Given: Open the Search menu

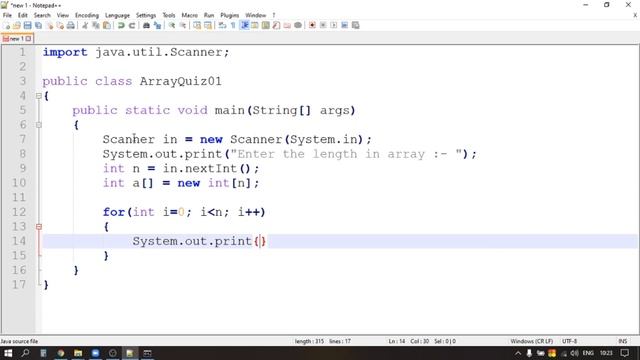Looking at the screenshot, I should point(42,15).
